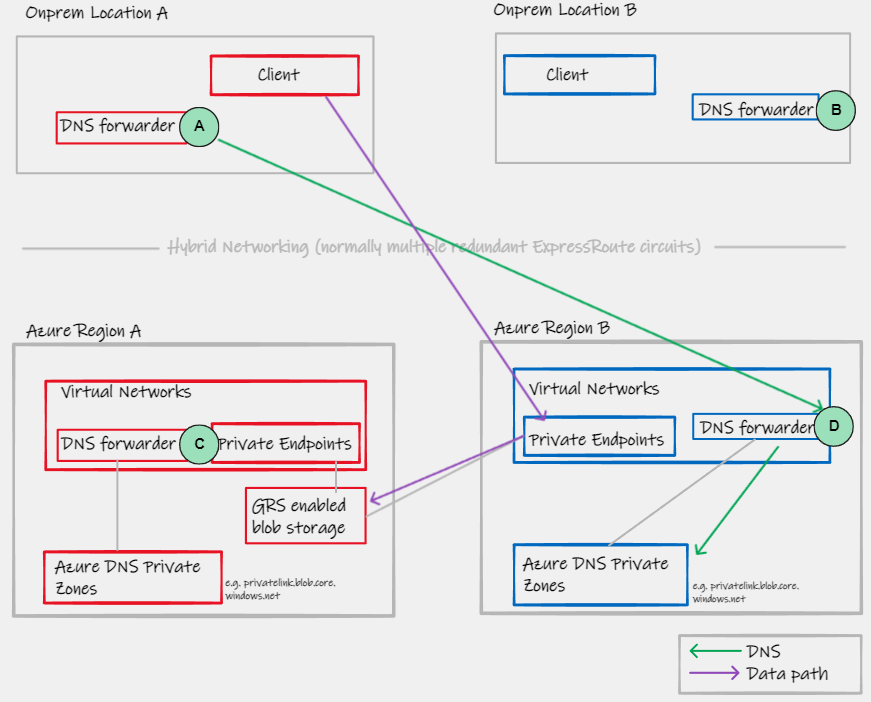The height and width of the screenshot is (702, 871).
Task: Select the Azure Region A title label
Action: [x=84, y=331]
